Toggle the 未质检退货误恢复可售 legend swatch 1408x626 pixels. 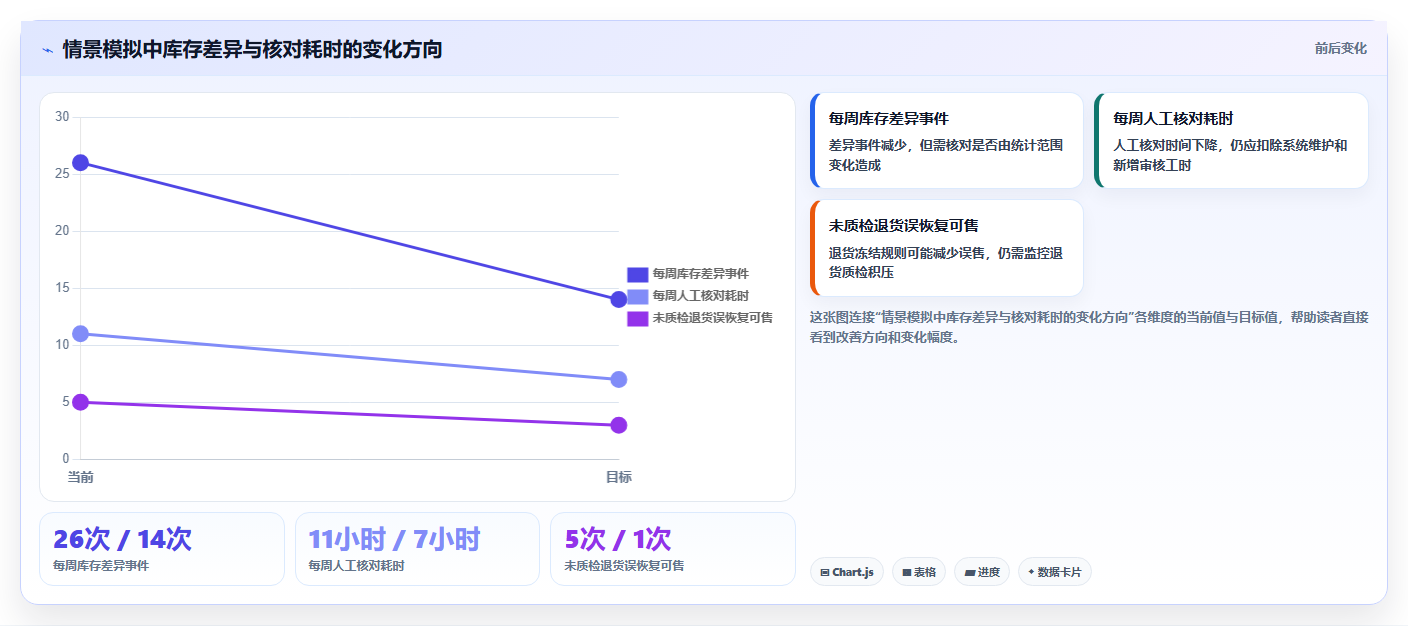pos(638,318)
